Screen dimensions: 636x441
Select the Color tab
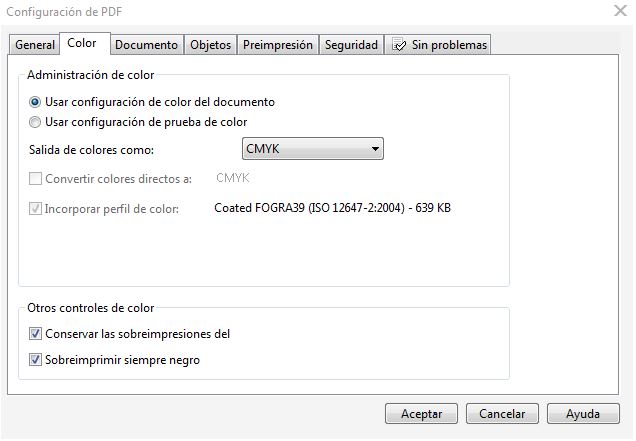[82, 43]
